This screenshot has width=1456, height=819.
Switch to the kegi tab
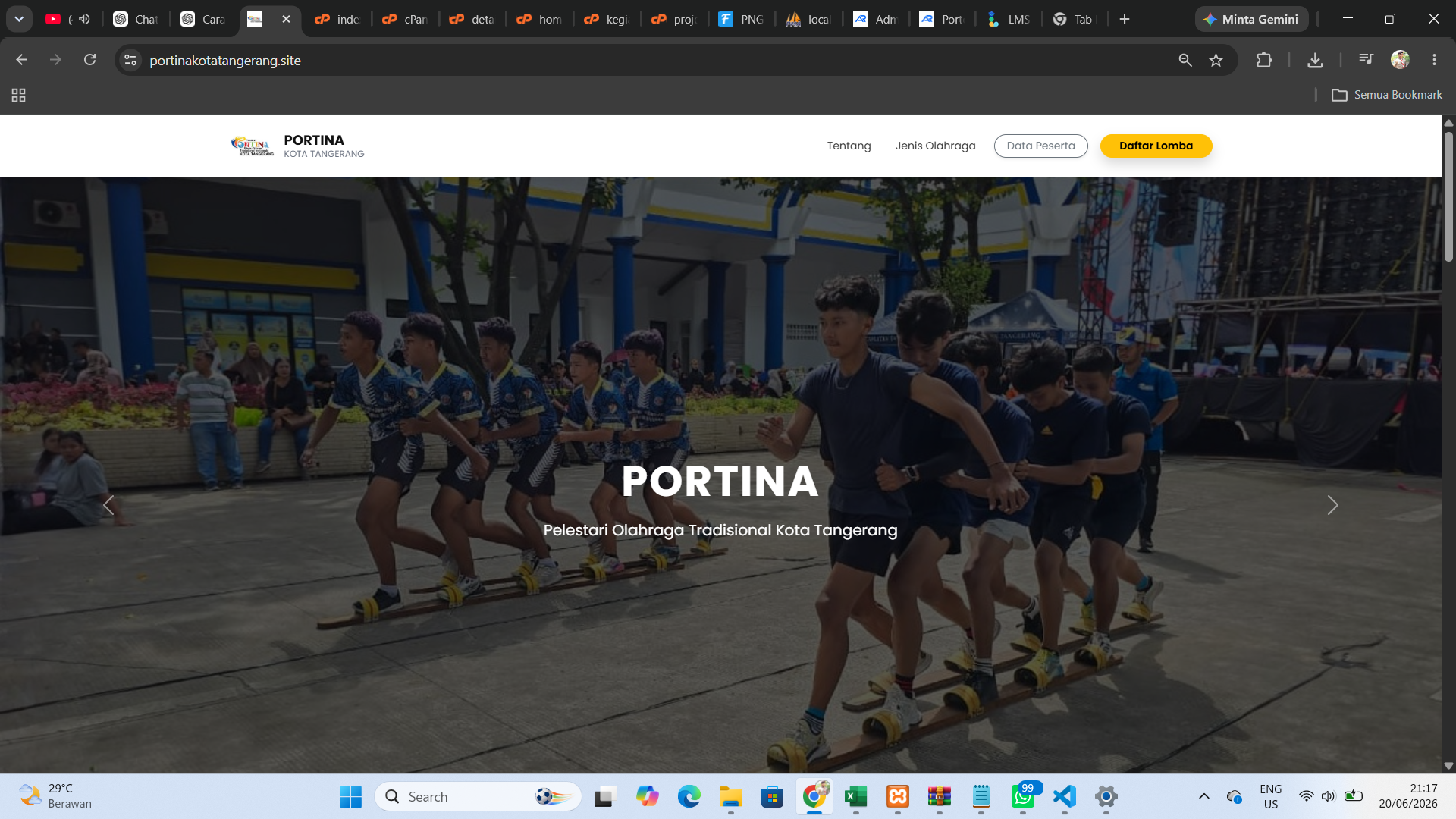(x=607, y=19)
